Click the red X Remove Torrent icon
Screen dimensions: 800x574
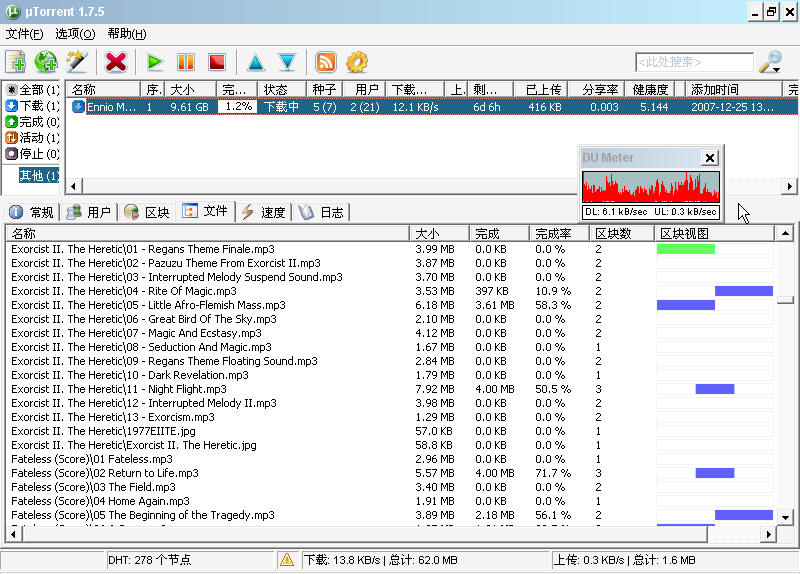[x=115, y=62]
